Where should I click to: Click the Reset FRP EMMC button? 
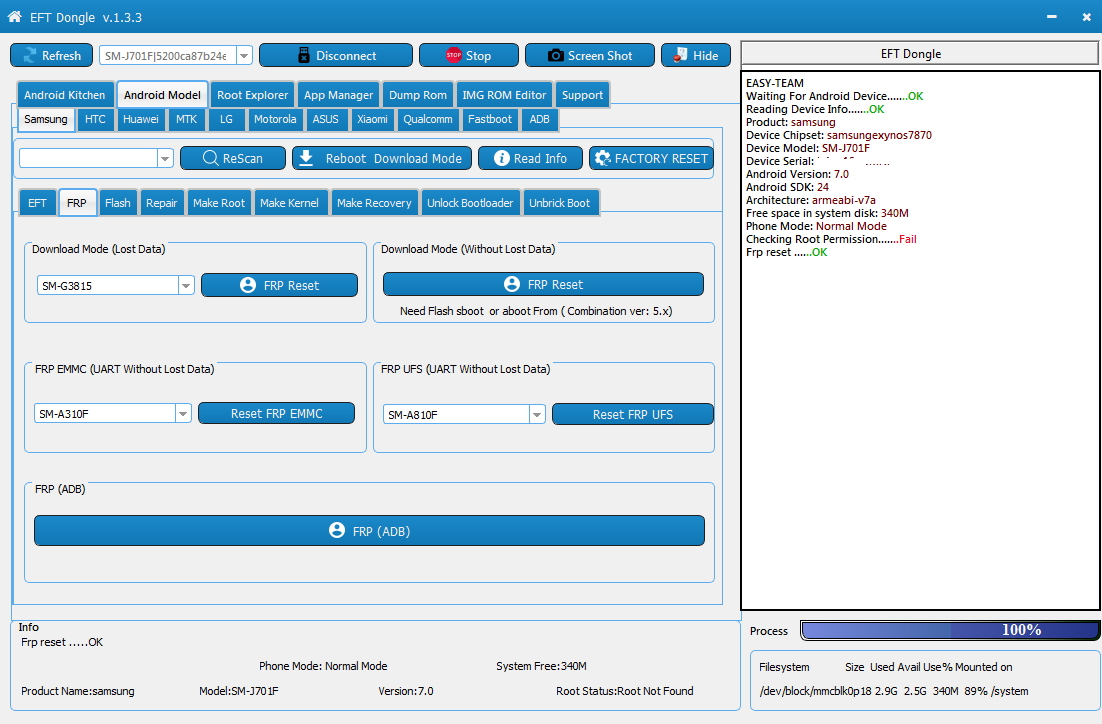pyautogui.click(x=276, y=413)
